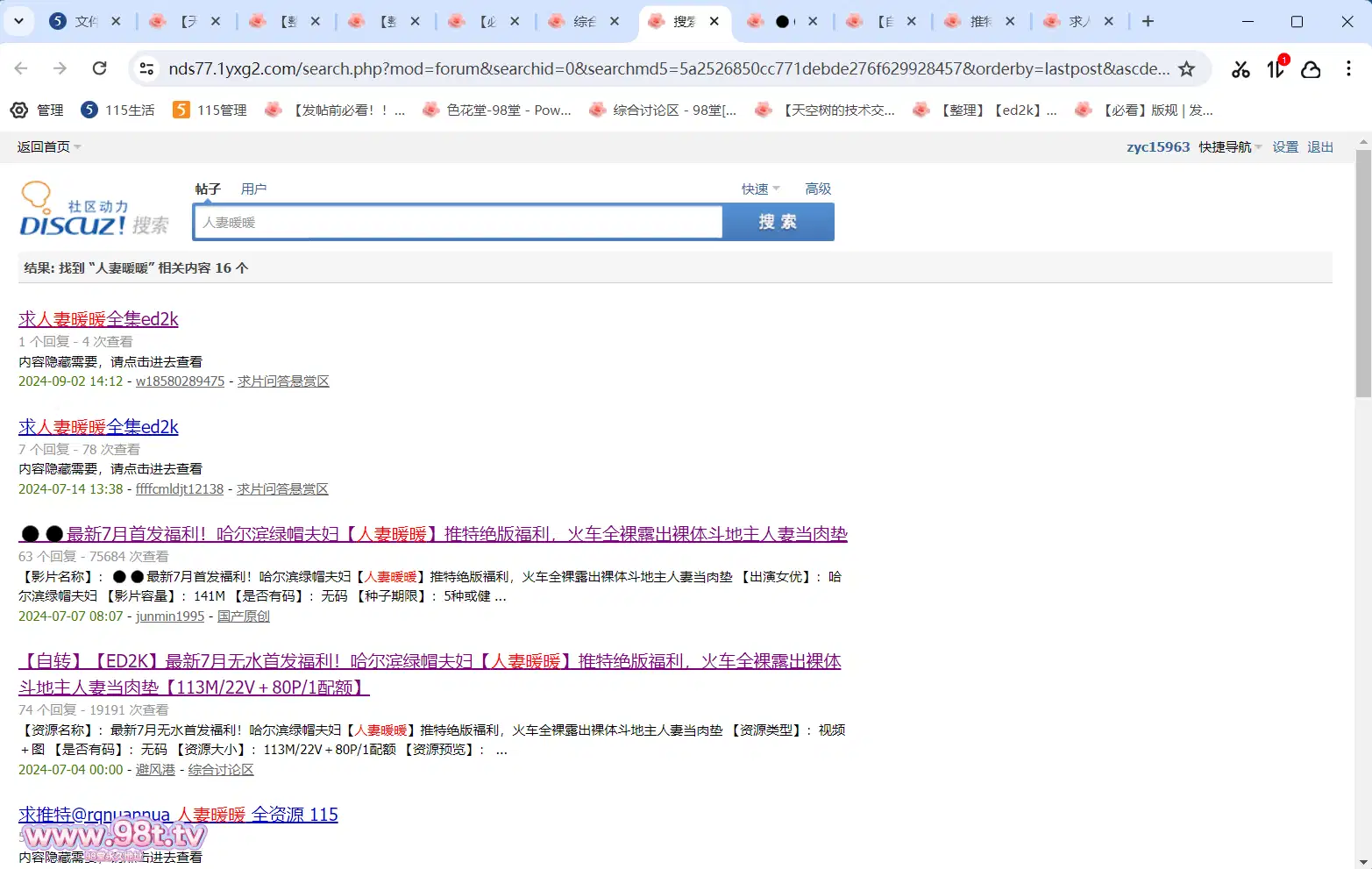Open 115生活 bookmark
Viewport: 1372px width, 869px height.
[117, 110]
